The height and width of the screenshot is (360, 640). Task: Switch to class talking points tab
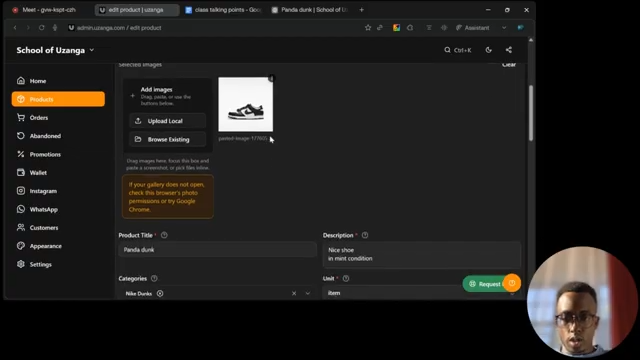[223, 10]
